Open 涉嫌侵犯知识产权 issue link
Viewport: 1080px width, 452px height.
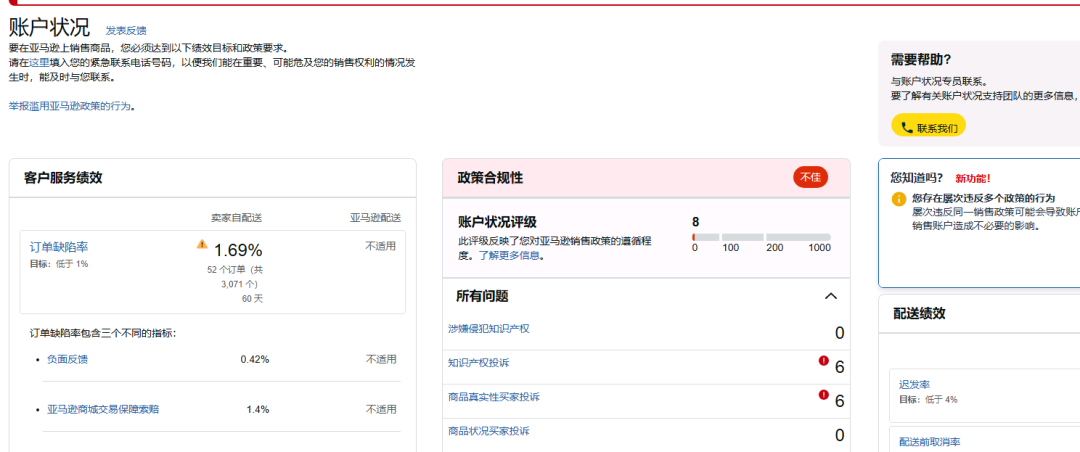click(x=488, y=329)
